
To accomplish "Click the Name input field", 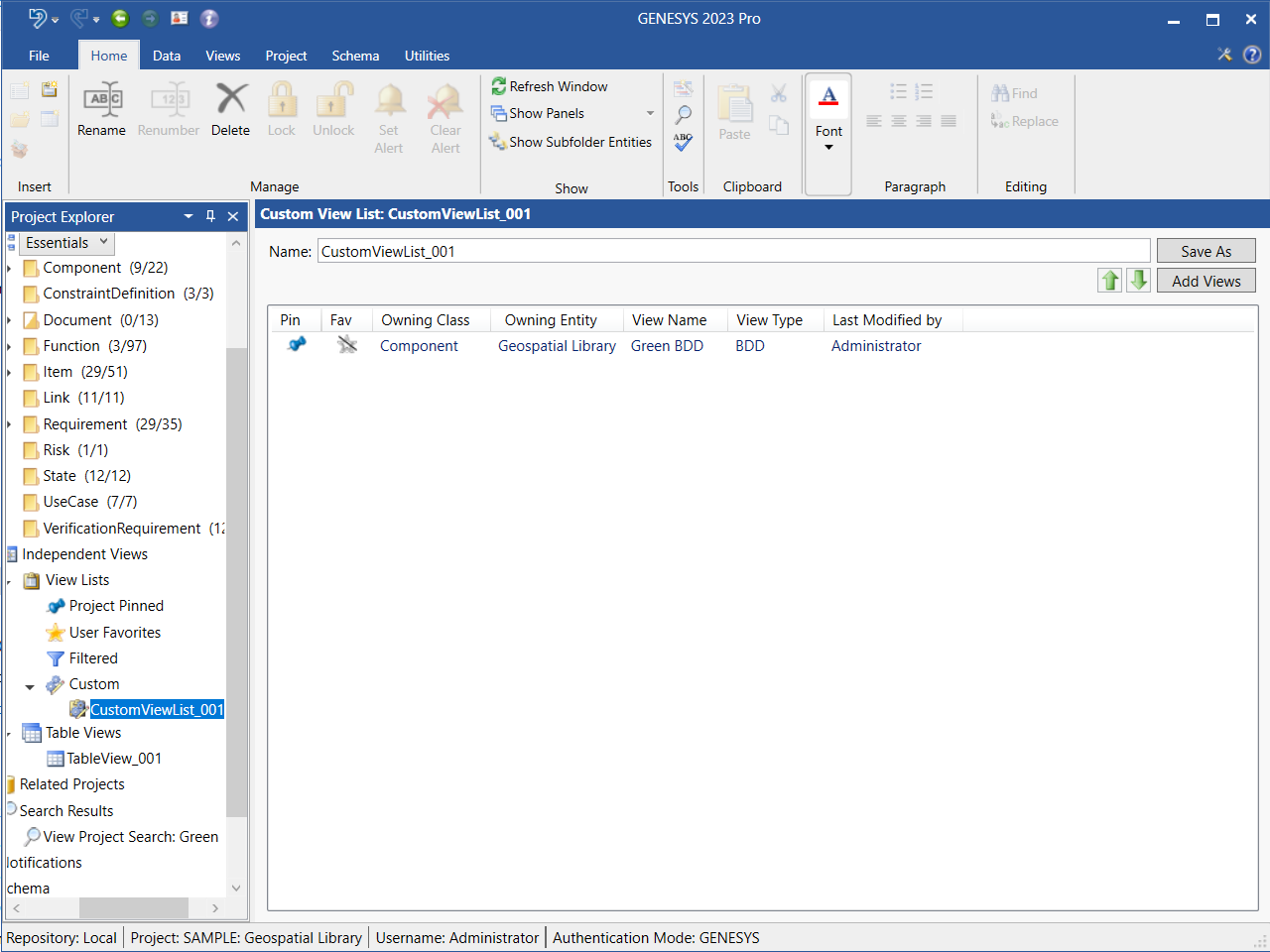I will tap(733, 251).
